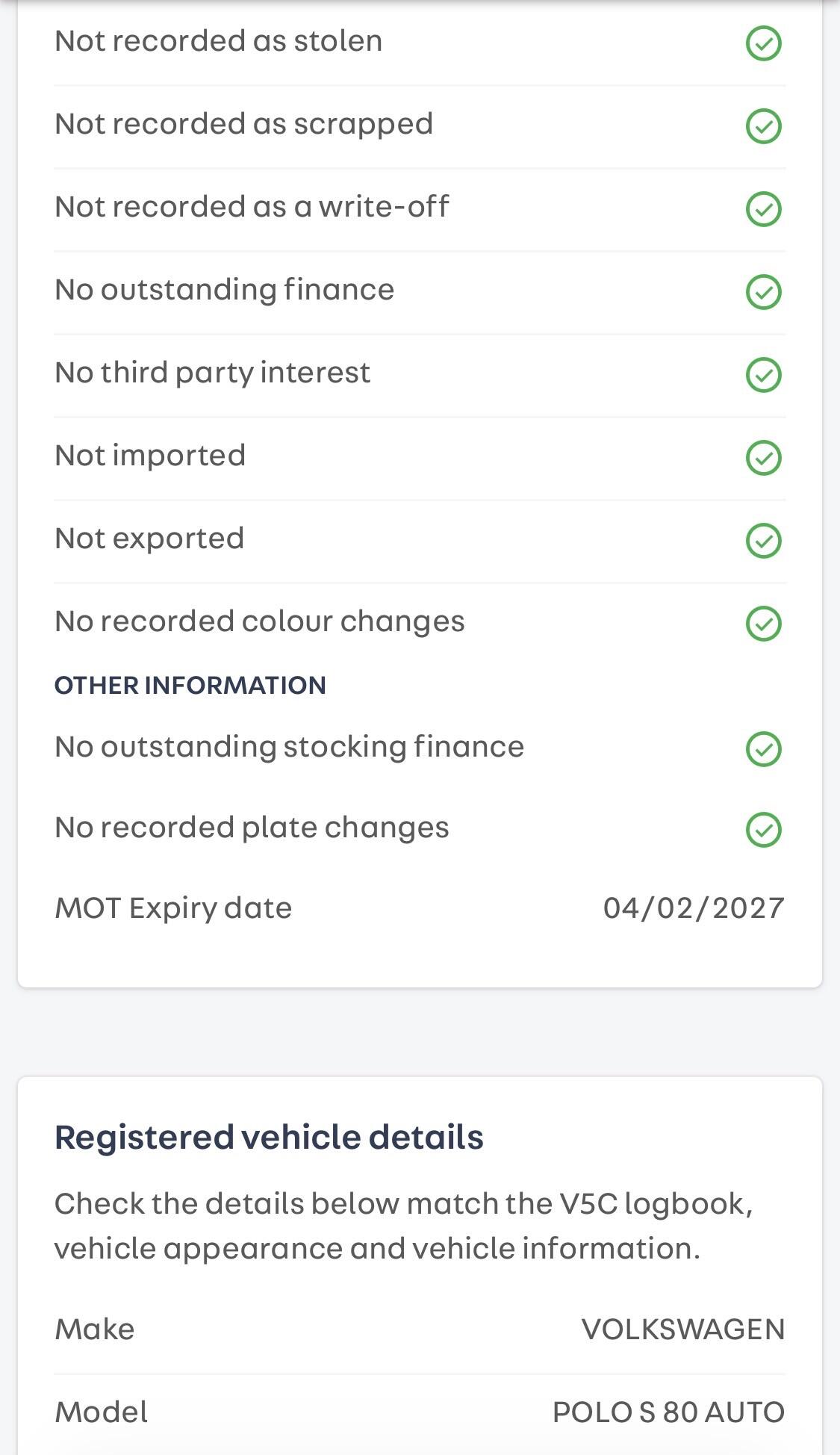
Task: Click the Not imported green check icon
Action: click(x=763, y=458)
